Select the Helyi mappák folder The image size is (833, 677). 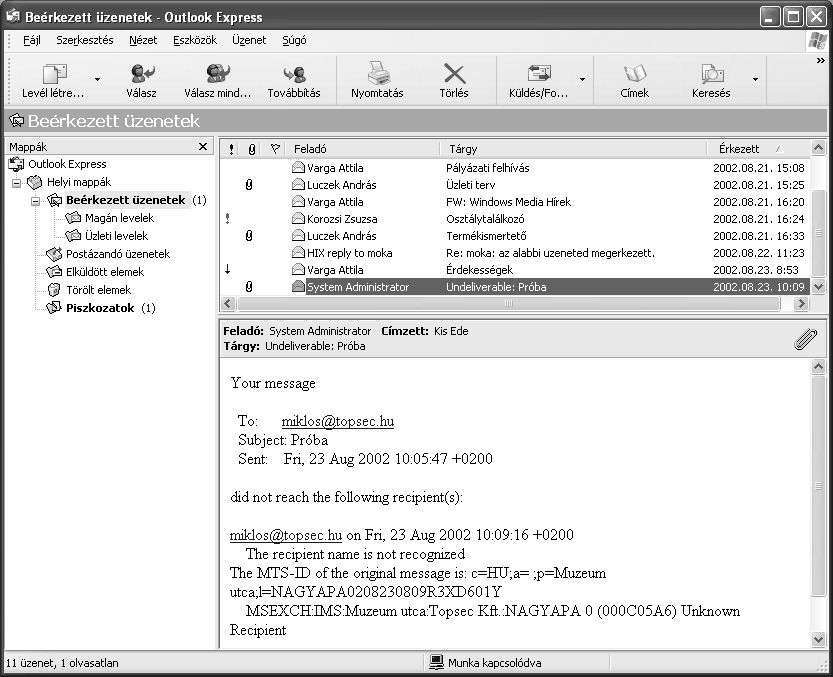pyautogui.click(x=79, y=182)
